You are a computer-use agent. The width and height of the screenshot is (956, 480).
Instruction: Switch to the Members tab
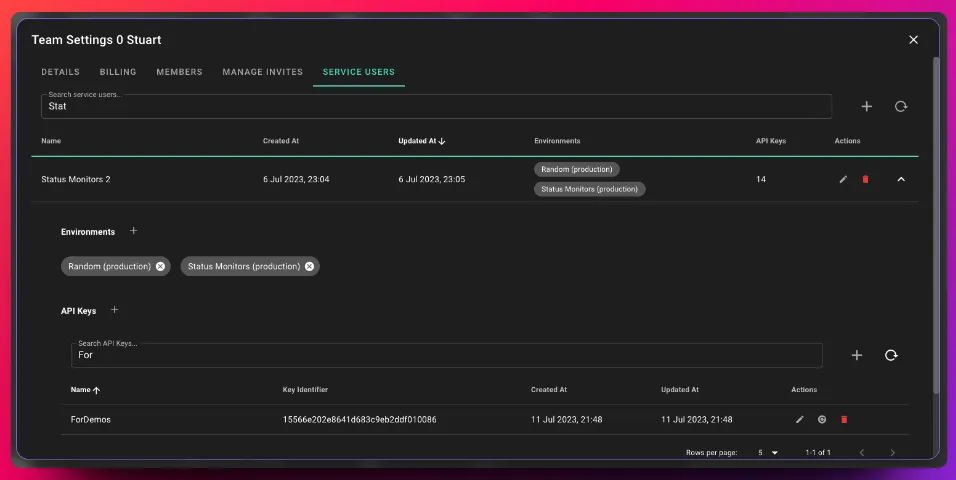coord(179,72)
